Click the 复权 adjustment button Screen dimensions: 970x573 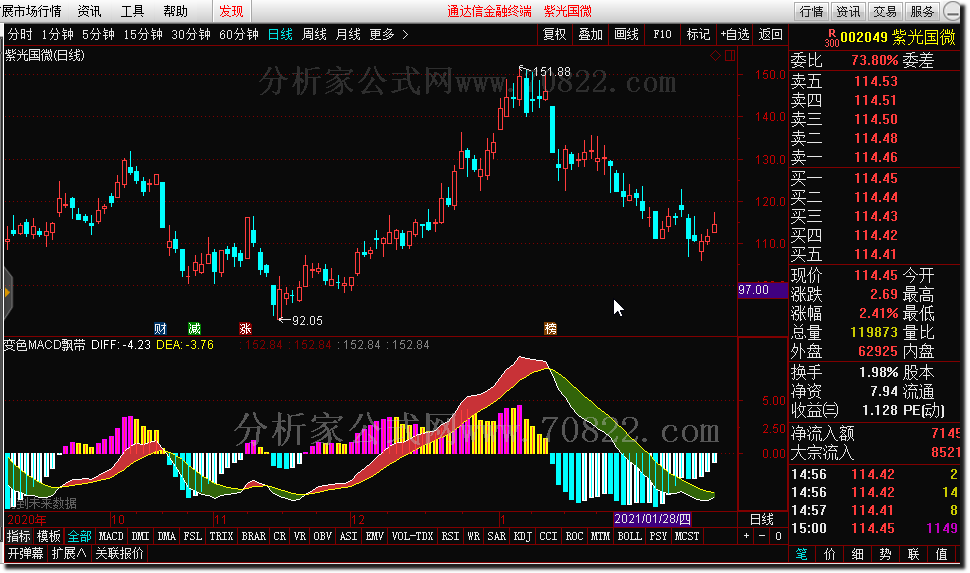click(x=554, y=35)
